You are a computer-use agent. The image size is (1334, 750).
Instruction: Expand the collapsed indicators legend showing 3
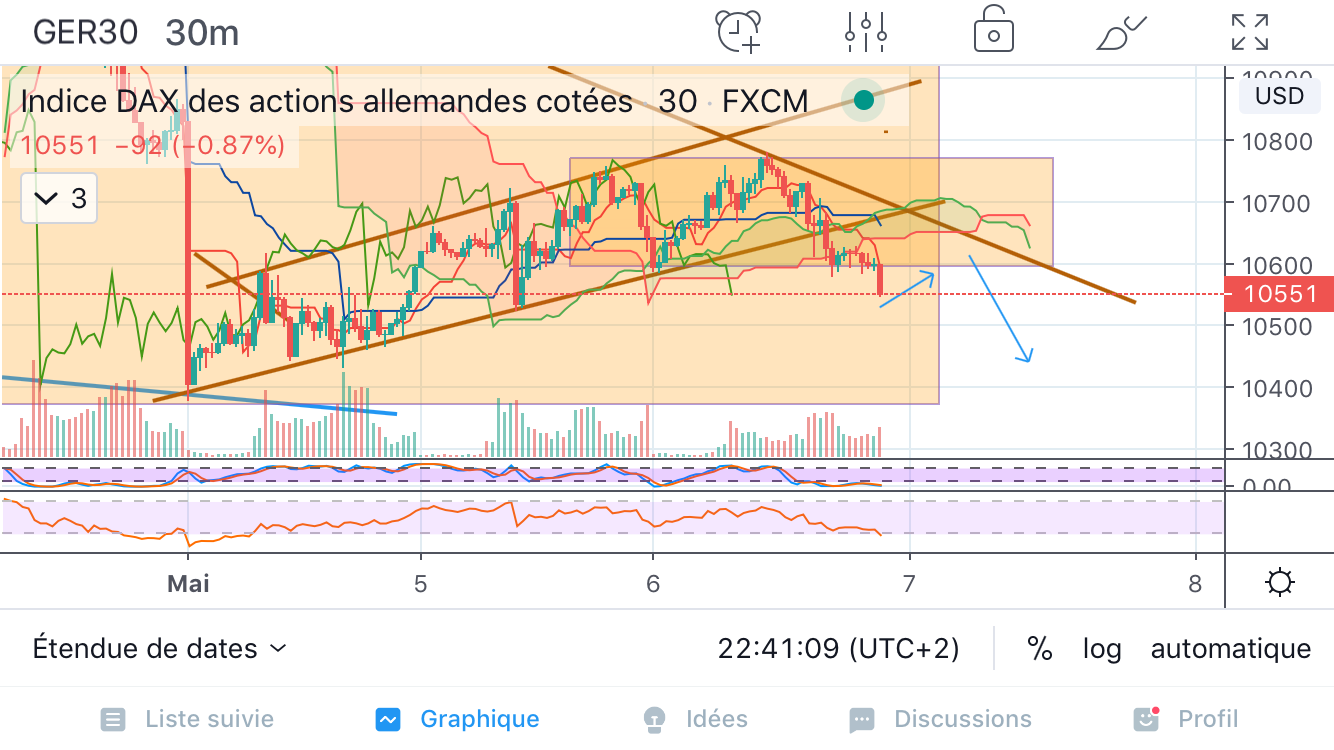coord(60,199)
